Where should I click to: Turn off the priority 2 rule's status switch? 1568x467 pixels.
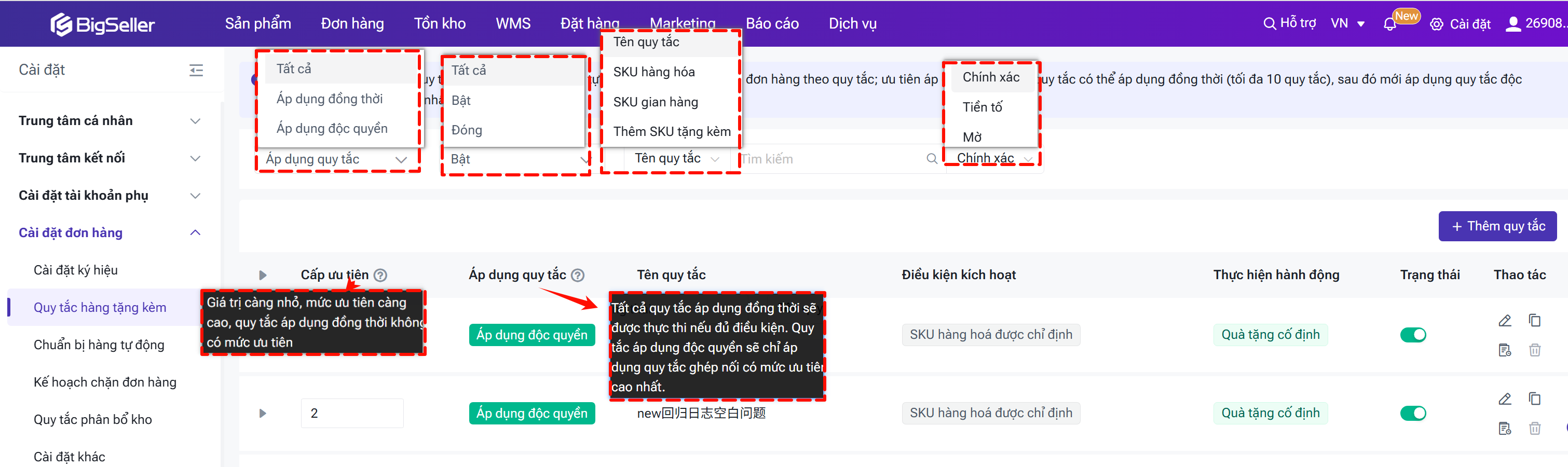tap(1413, 414)
